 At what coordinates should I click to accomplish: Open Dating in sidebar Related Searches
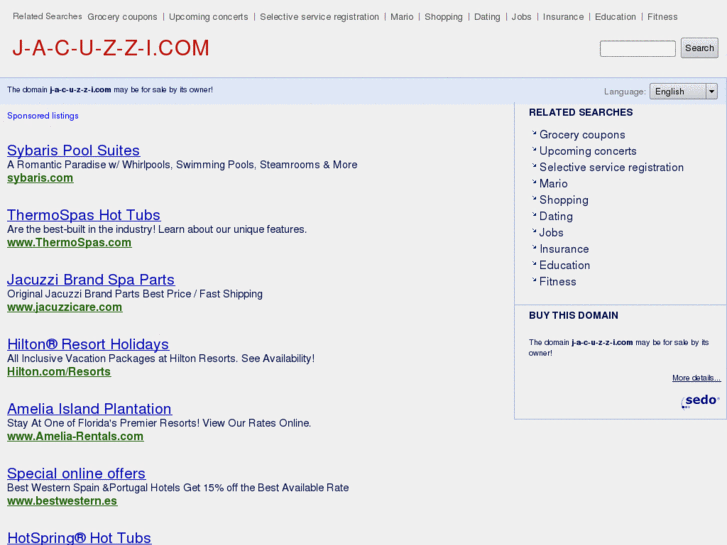556,217
